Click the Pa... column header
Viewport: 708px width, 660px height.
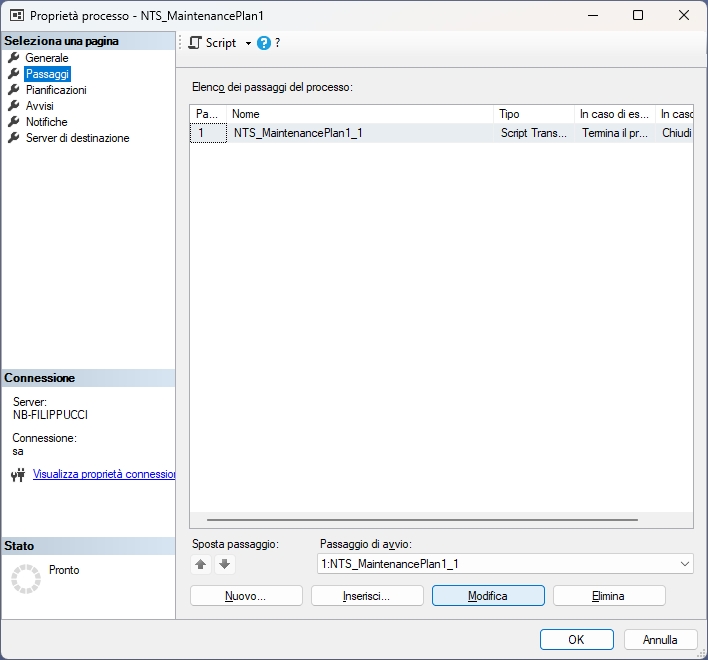click(x=208, y=114)
